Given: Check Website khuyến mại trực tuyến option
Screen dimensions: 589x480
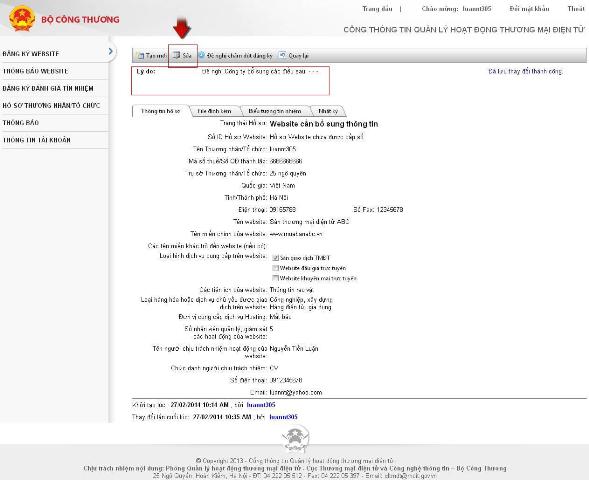Looking at the screenshot, I should click(275, 278).
